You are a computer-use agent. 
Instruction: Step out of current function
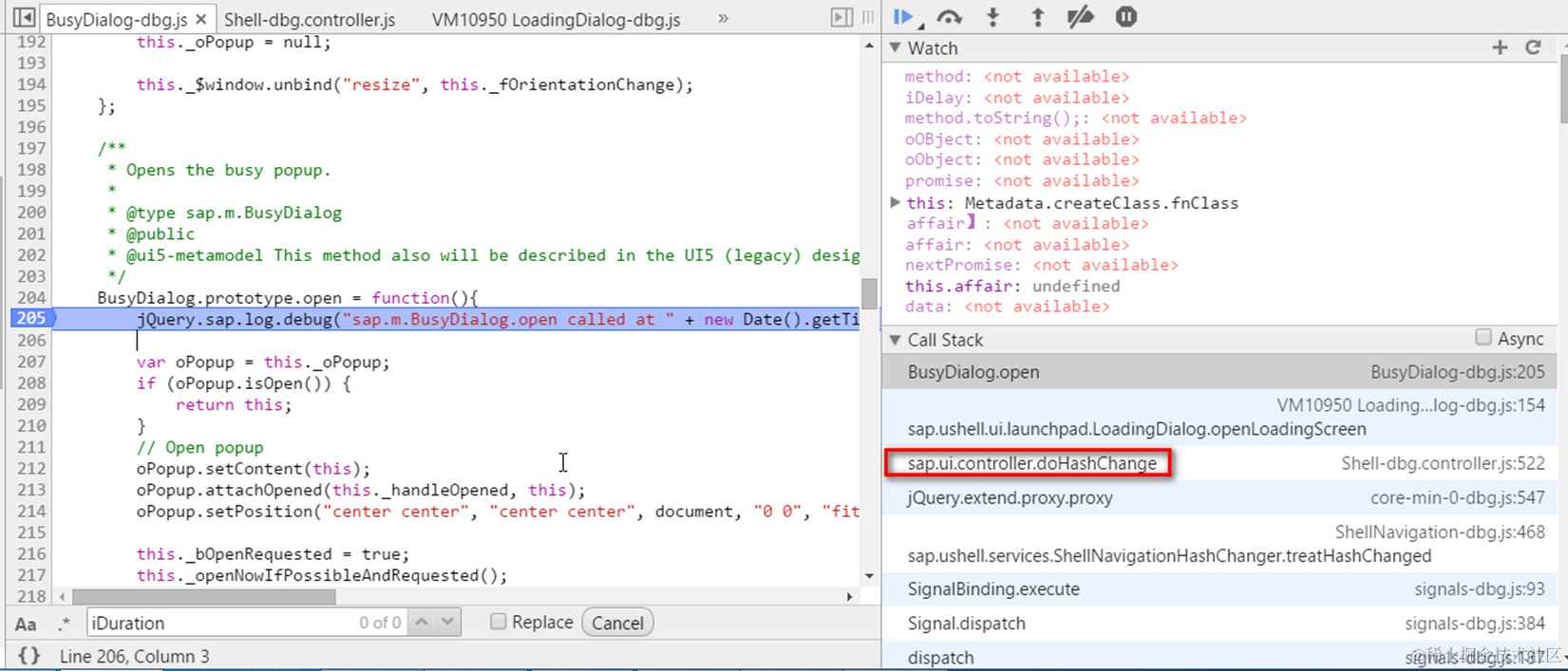pyautogui.click(x=1037, y=17)
